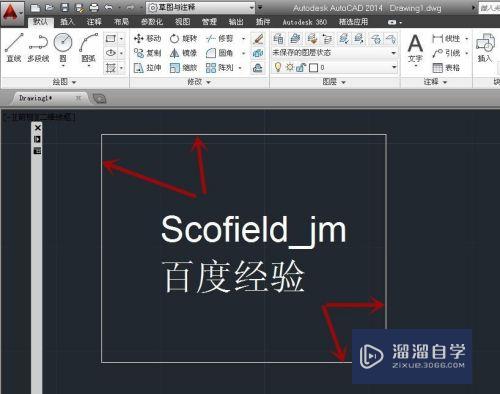Viewport: 500px width, 394px height.
Task: Select the Rectangle tool icon in draw panel
Action: coord(111,39)
